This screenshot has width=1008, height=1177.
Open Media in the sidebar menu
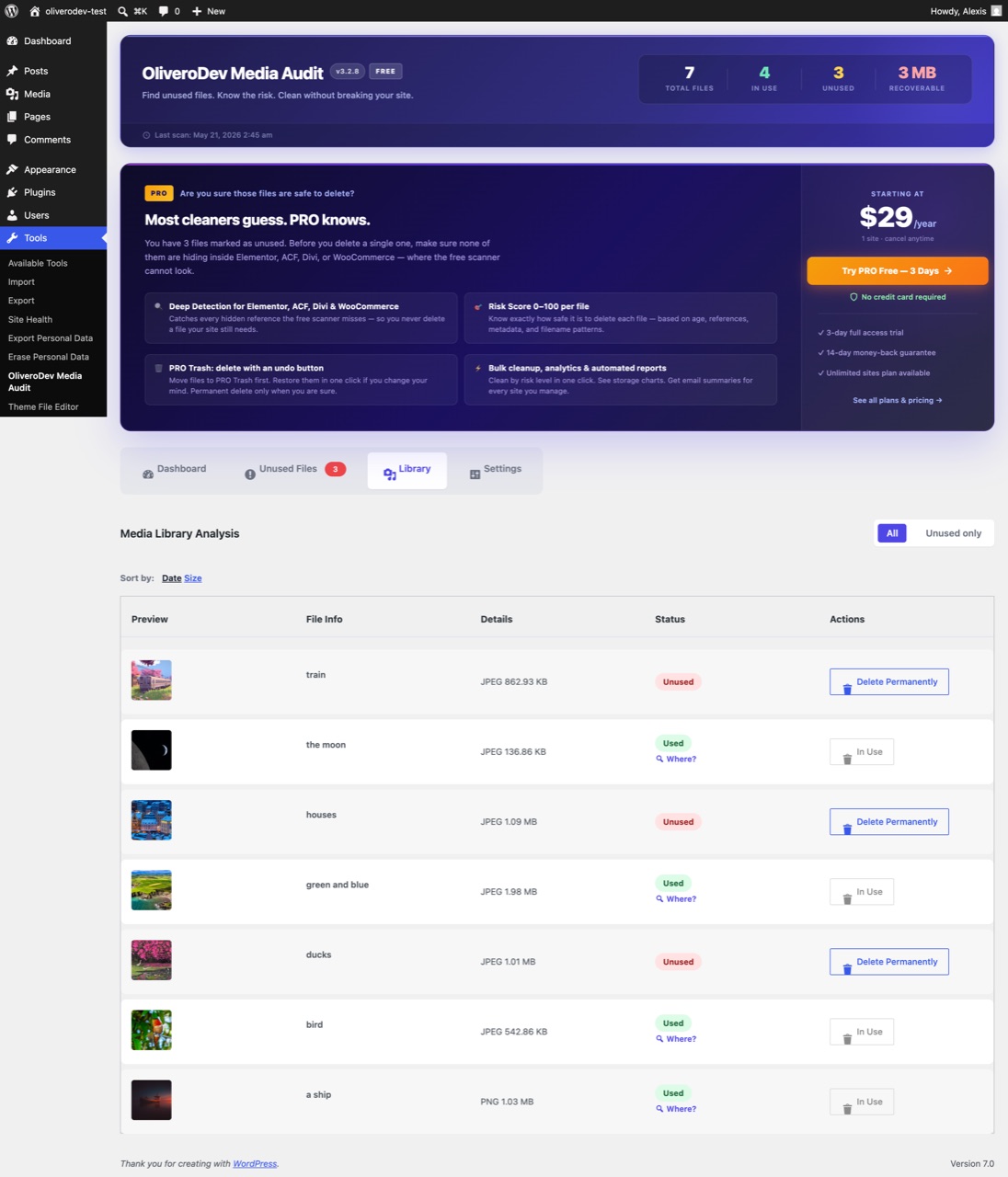click(x=53, y=94)
